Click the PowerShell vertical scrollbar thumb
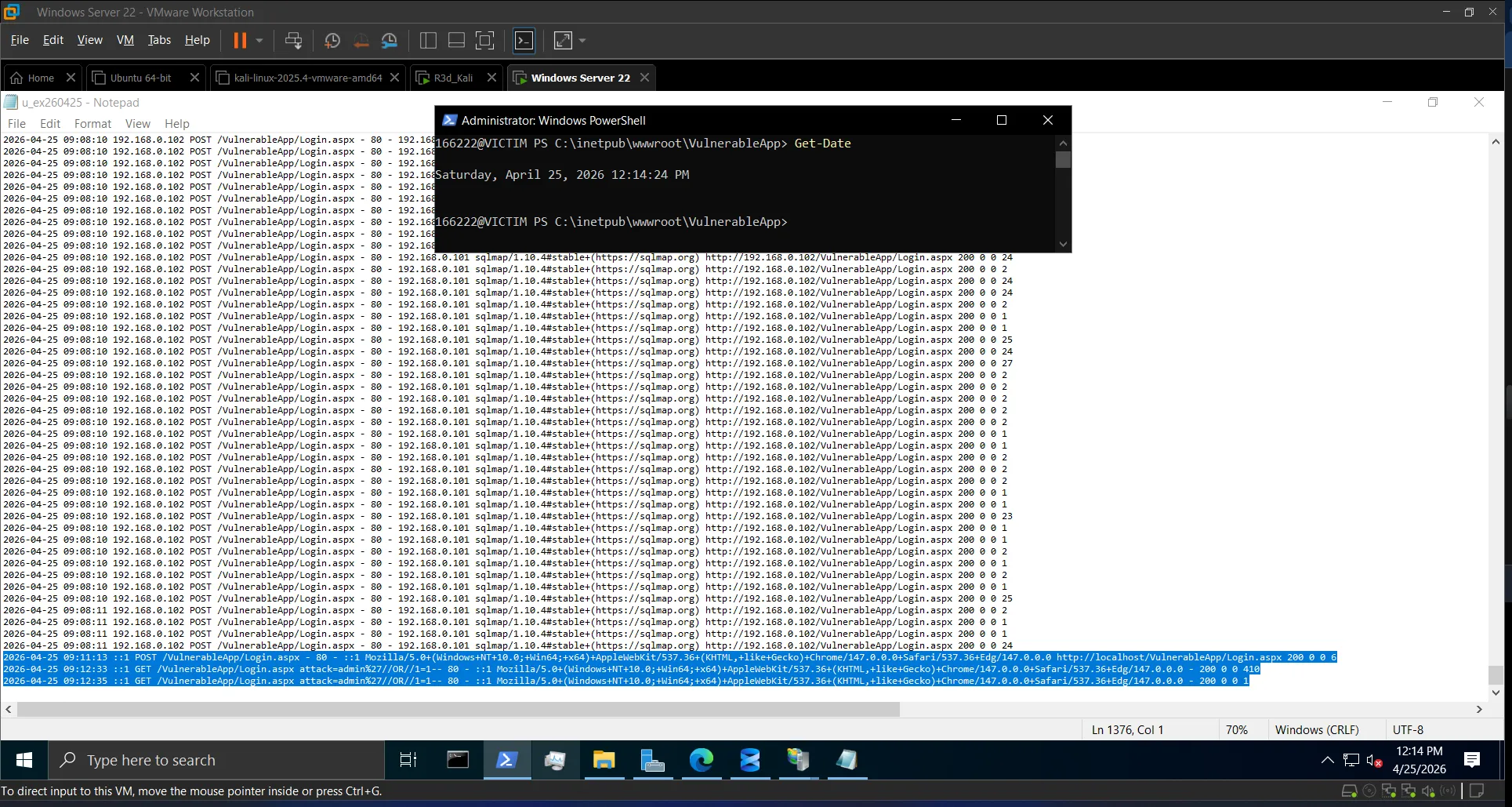 coord(1063,160)
